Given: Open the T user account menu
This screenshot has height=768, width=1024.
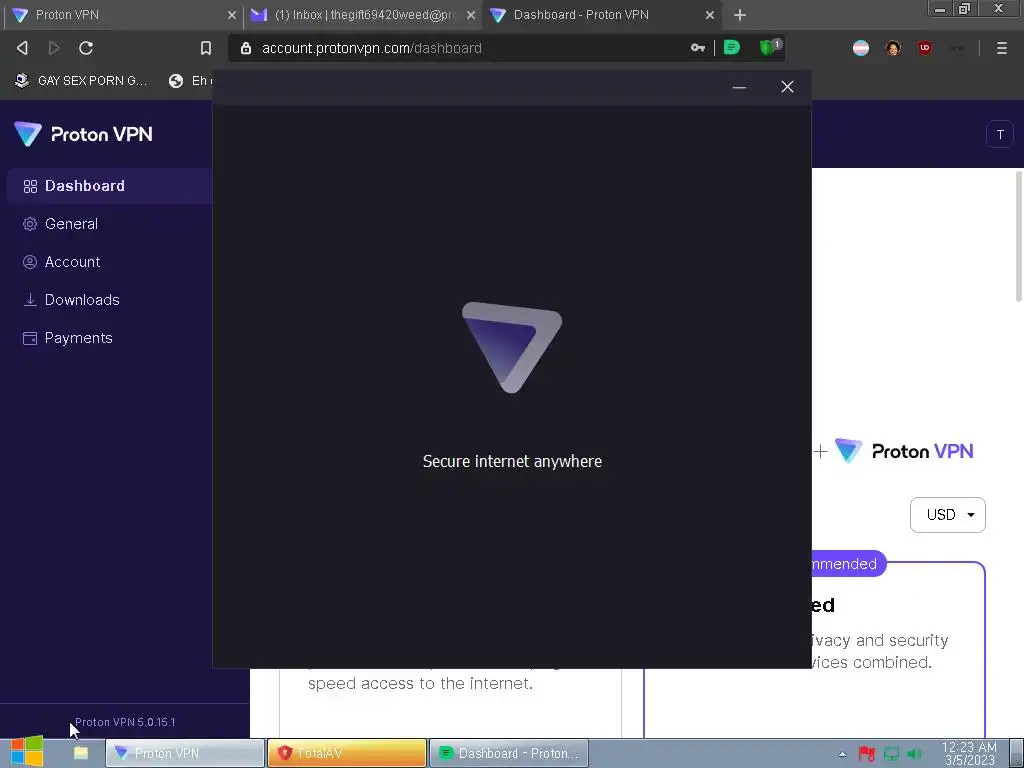Looking at the screenshot, I should click(1000, 135).
